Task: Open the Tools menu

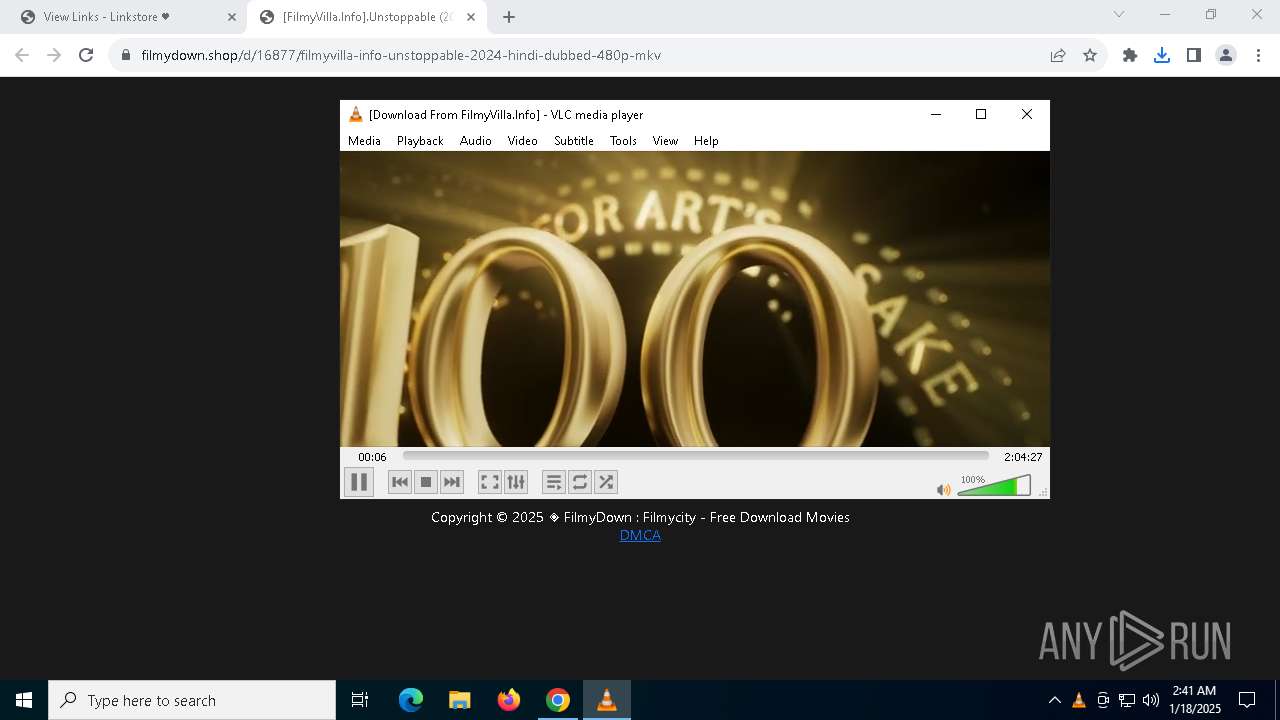Action: pyautogui.click(x=623, y=141)
